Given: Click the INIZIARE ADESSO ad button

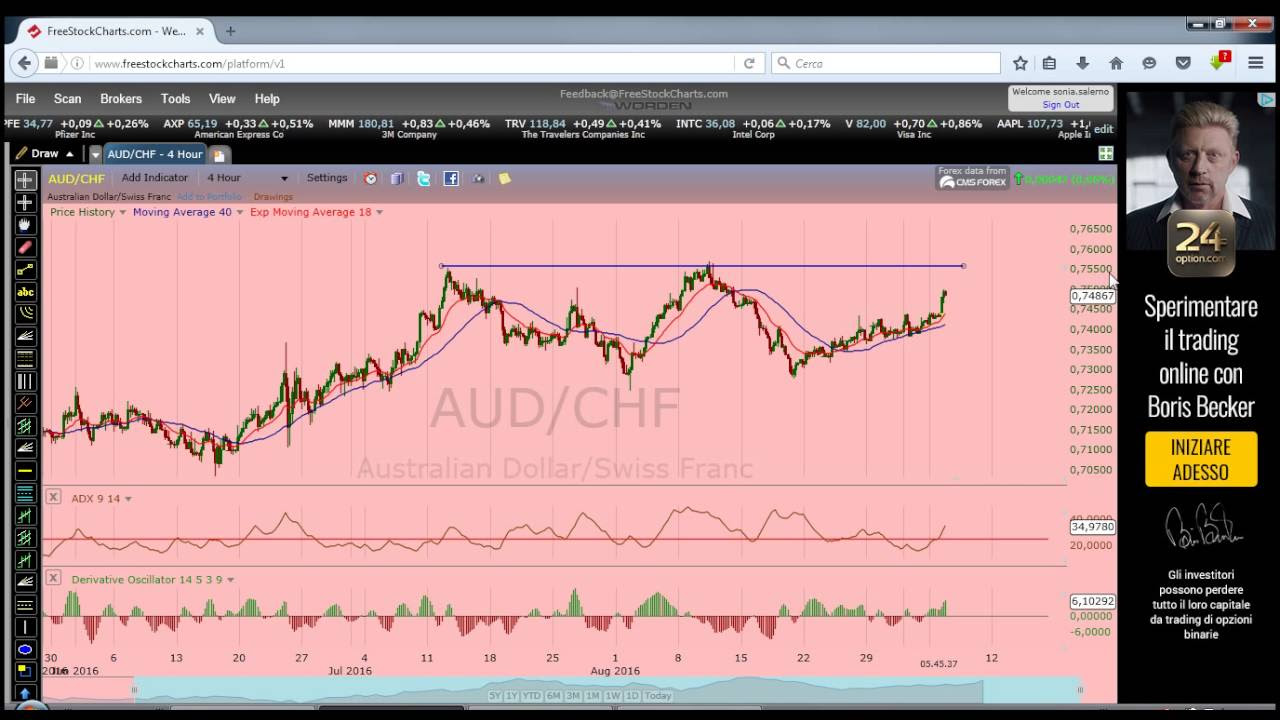Looking at the screenshot, I should (x=1201, y=459).
